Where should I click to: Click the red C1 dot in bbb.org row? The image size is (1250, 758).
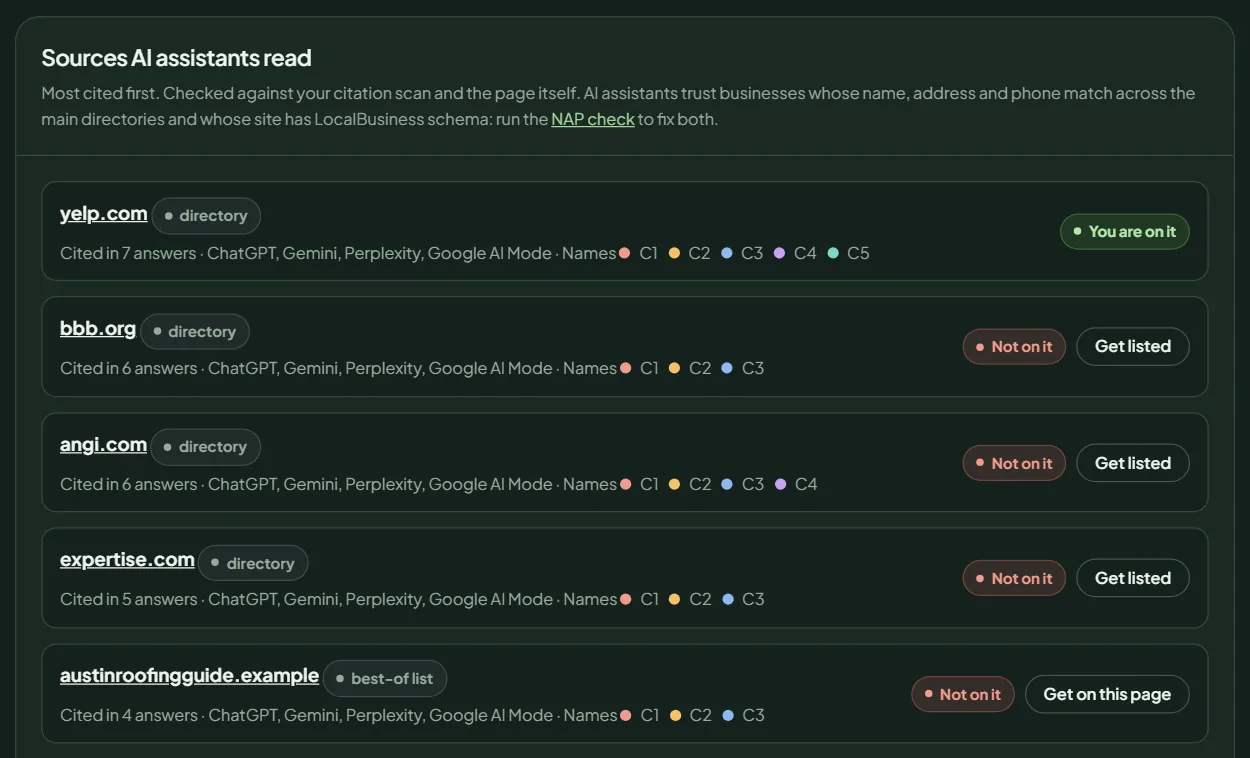coord(626,368)
